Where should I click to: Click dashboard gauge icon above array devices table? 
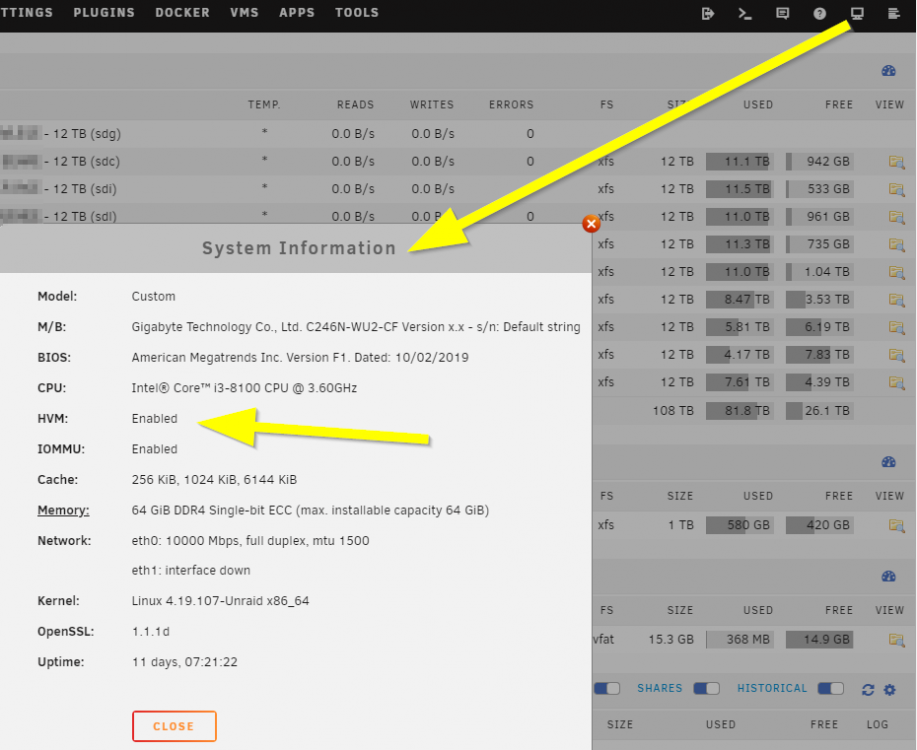(889, 71)
